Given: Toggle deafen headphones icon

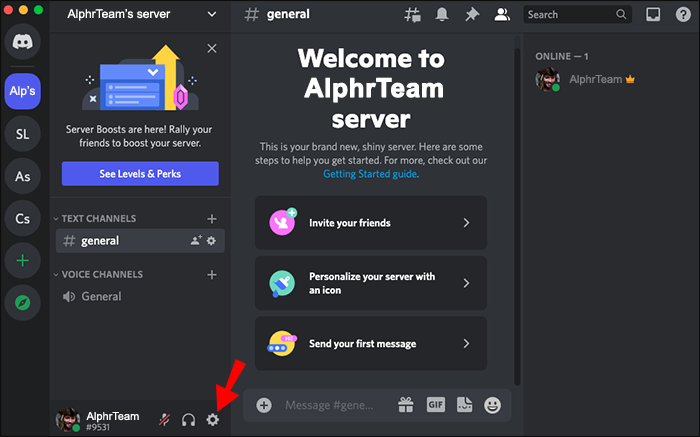Looking at the screenshot, I should click(x=188, y=420).
